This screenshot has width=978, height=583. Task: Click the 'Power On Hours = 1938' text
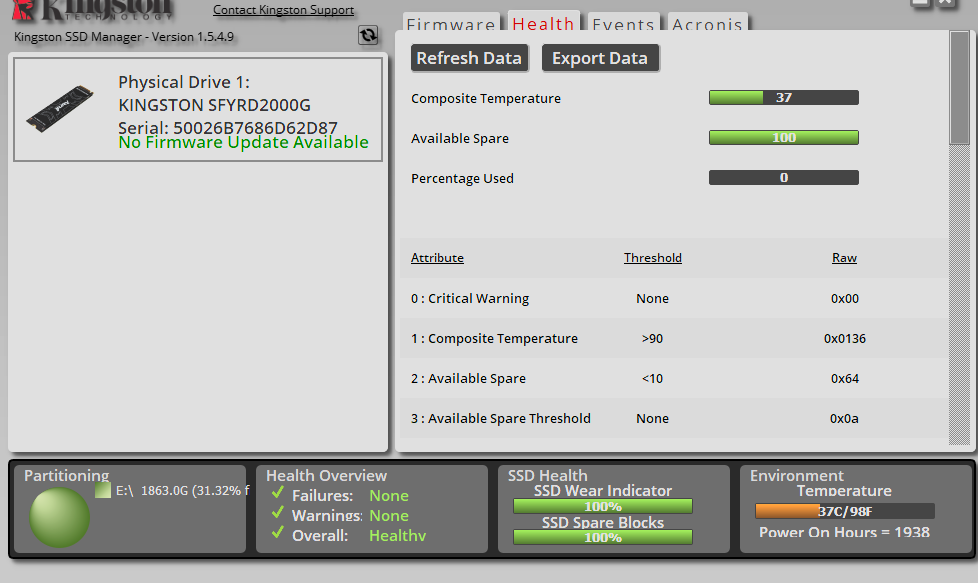[x=844, y=532]
